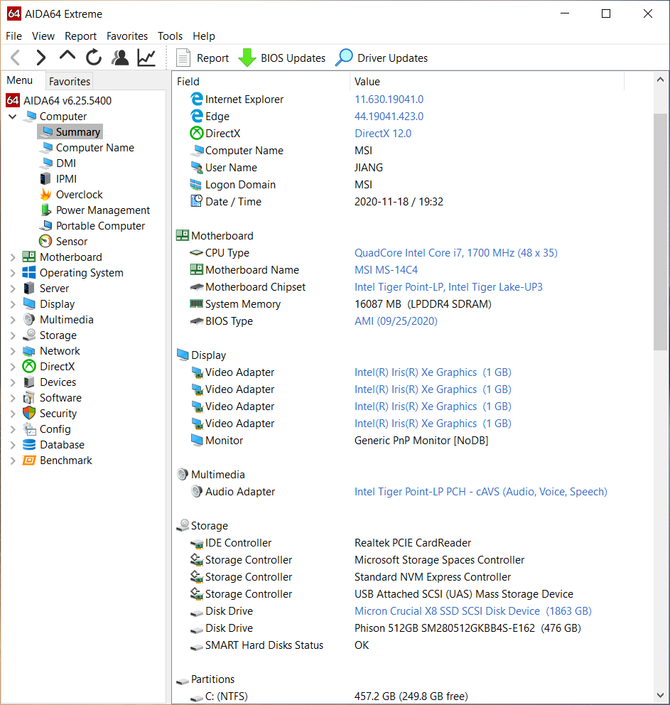This screenshot has height=705, width=670.
Task: Expand the Storage tree node
Action: [12, 336]
